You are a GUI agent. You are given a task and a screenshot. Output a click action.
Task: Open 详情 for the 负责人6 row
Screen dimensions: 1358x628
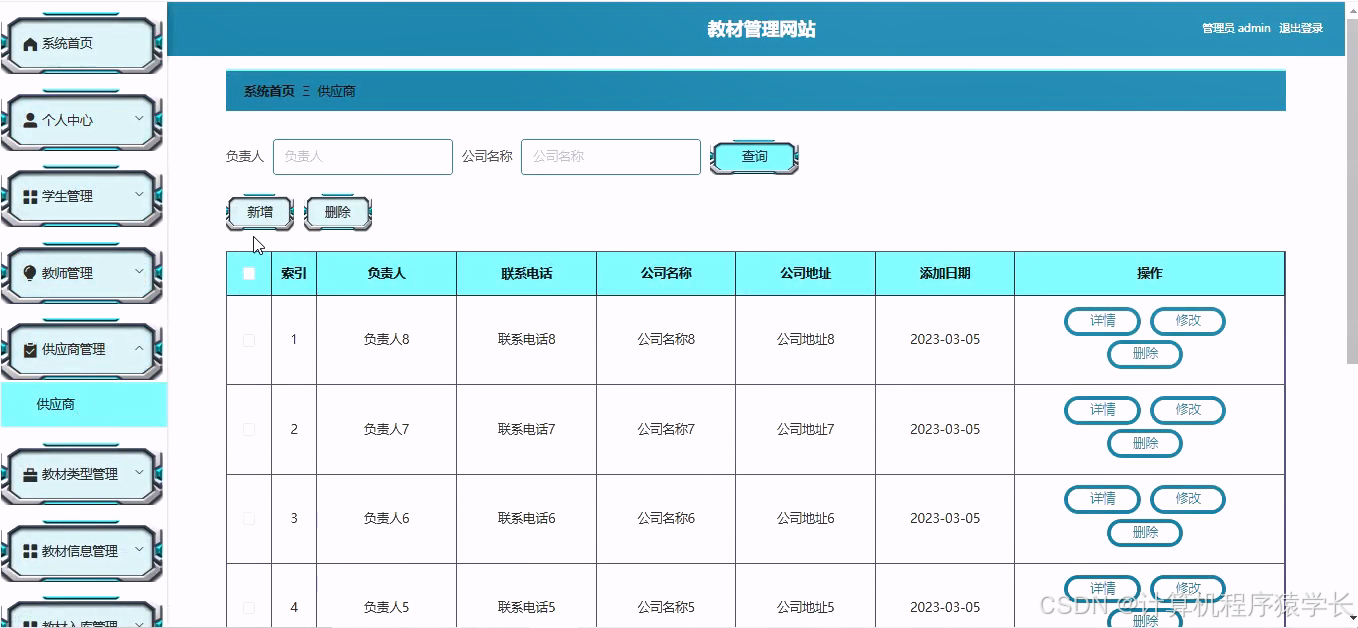coord(1102,499)
